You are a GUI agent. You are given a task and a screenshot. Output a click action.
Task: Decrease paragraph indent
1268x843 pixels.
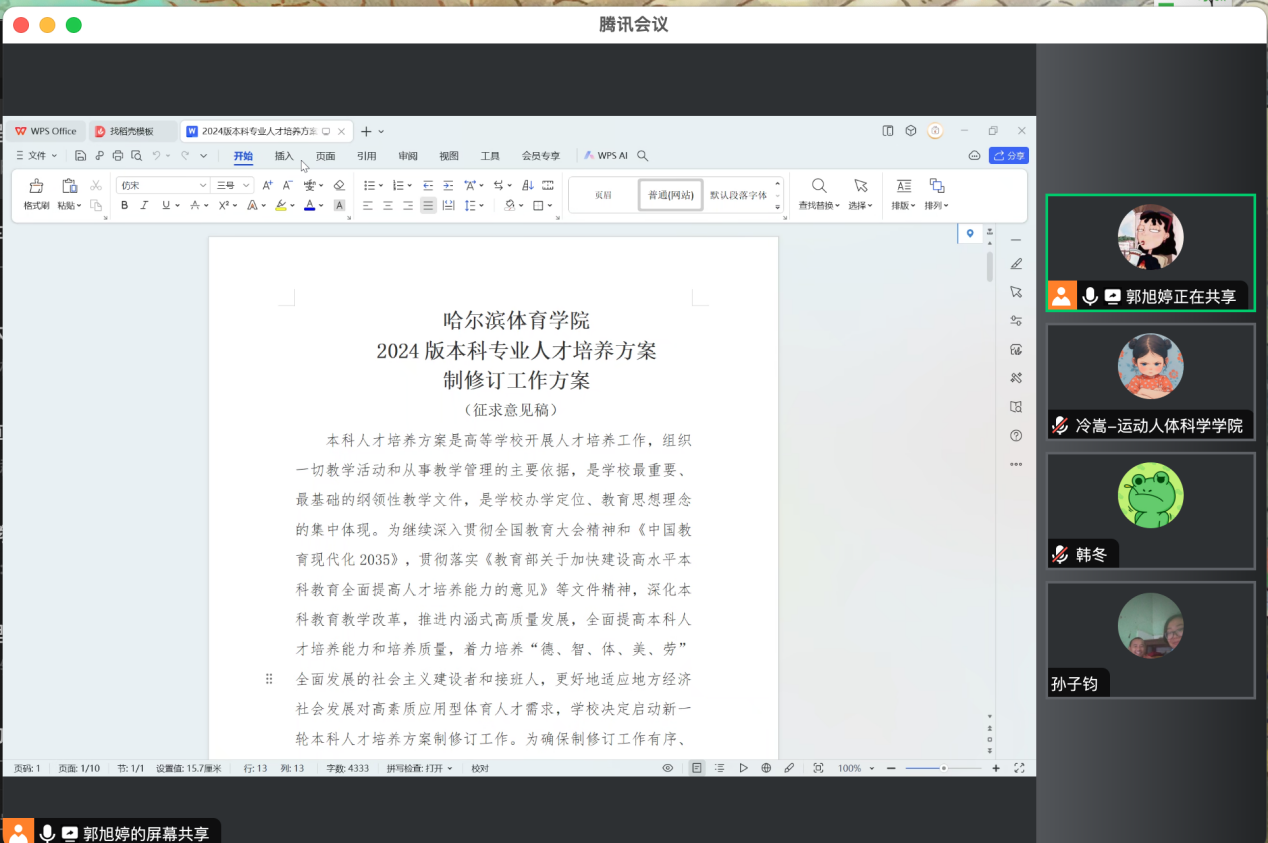(428, 185)
